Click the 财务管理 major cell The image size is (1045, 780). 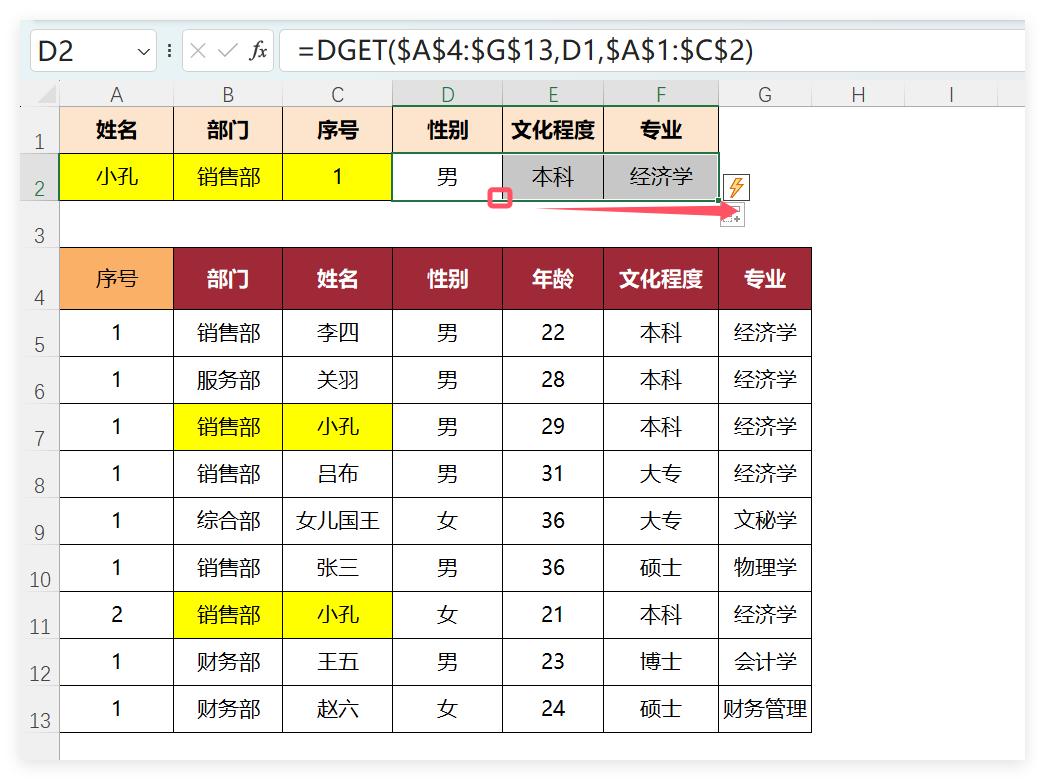click(764, 709)
